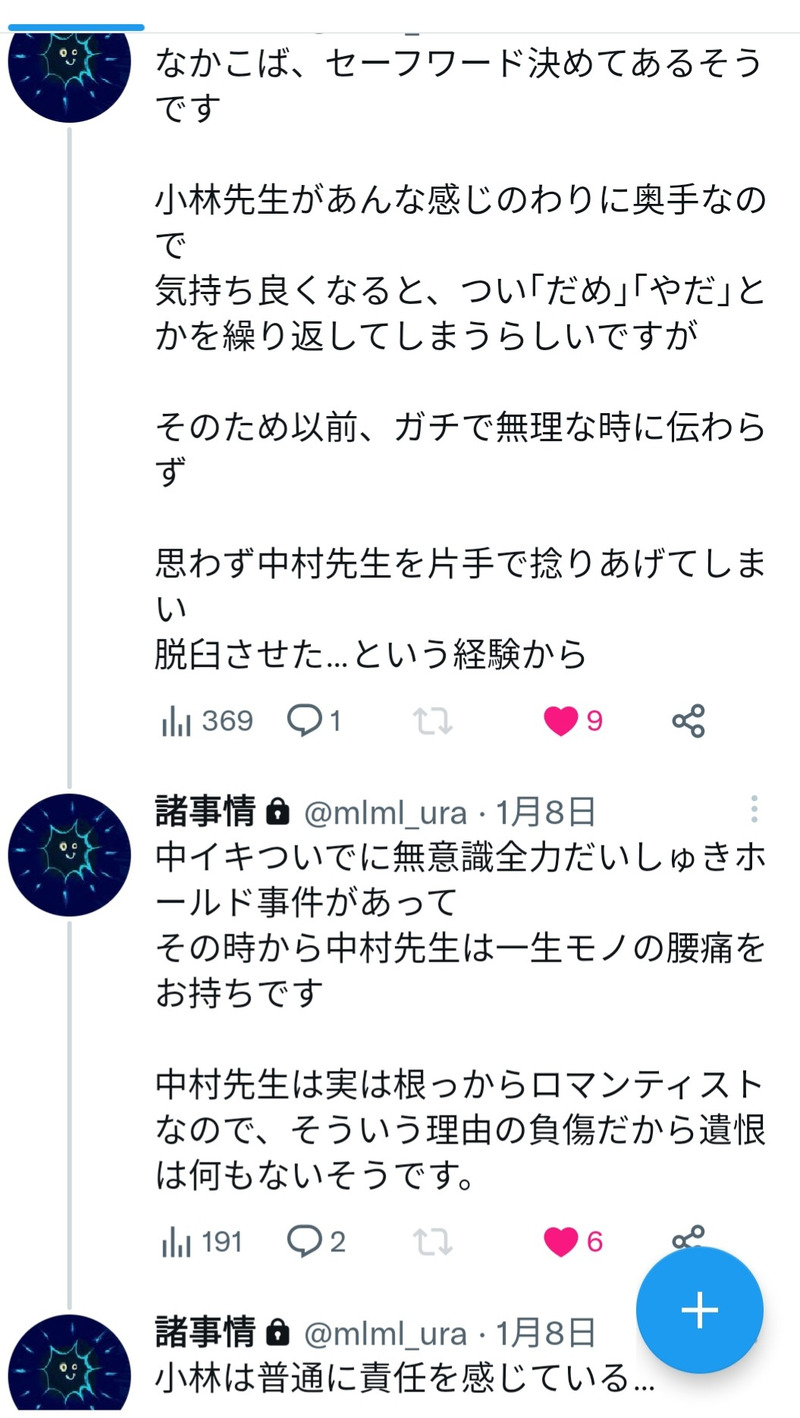Open view stats on the 369-views tweet
The image size is (800, 1418).
(207, 721)
